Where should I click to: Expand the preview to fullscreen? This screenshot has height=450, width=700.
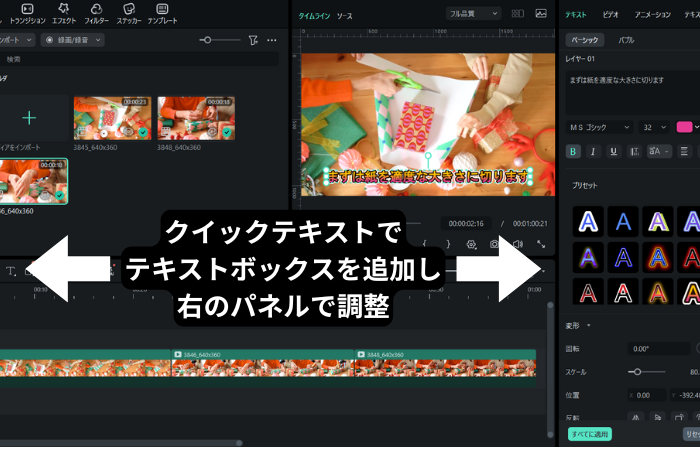point(541,244)
